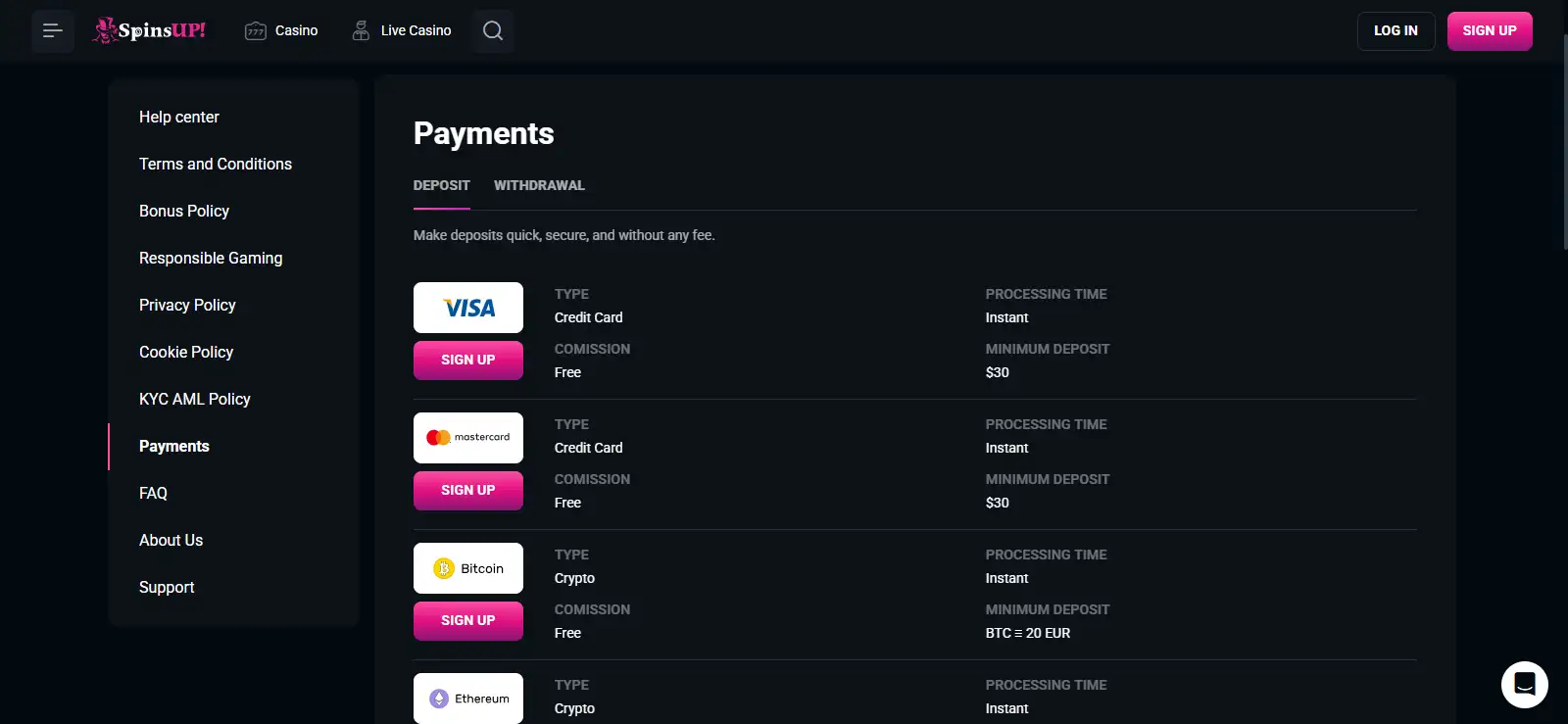Open Live Casino from the top navigation
This screenshot has height=724, width=1568.
pyautogui.click(x=402, y=31)
